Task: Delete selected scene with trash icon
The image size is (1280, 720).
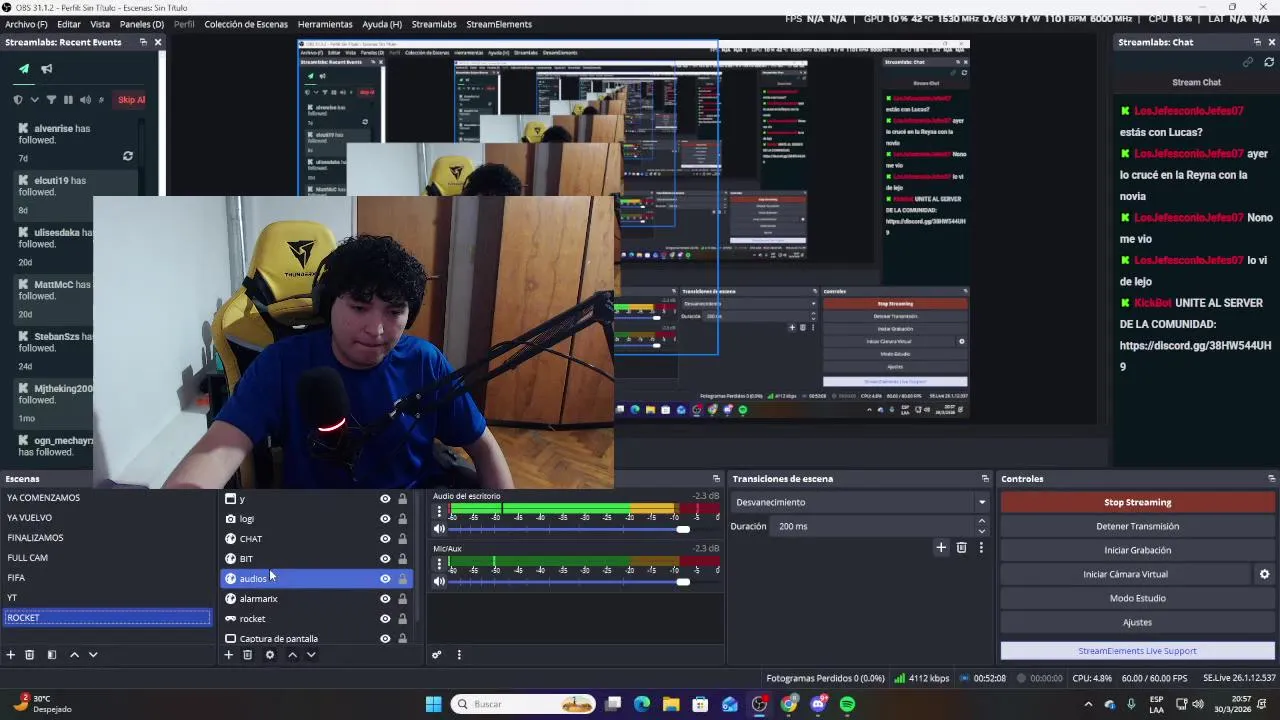Action: pyautogui.click(x=29, y=655)
